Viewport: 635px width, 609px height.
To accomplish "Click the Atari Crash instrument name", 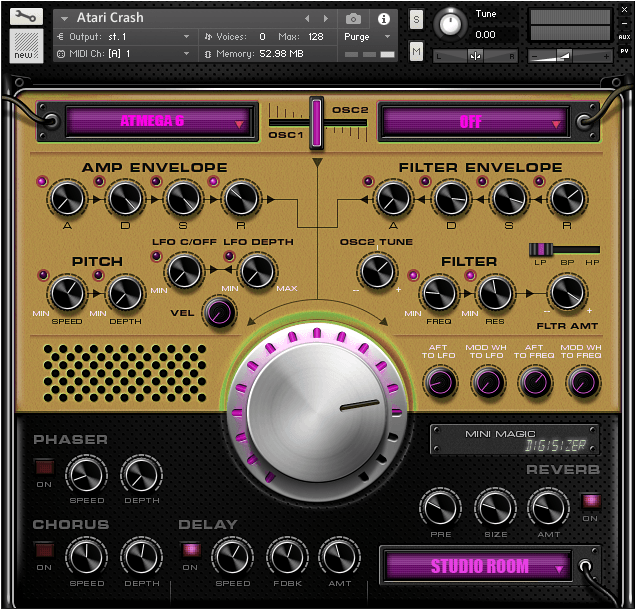I will (110, 18).
